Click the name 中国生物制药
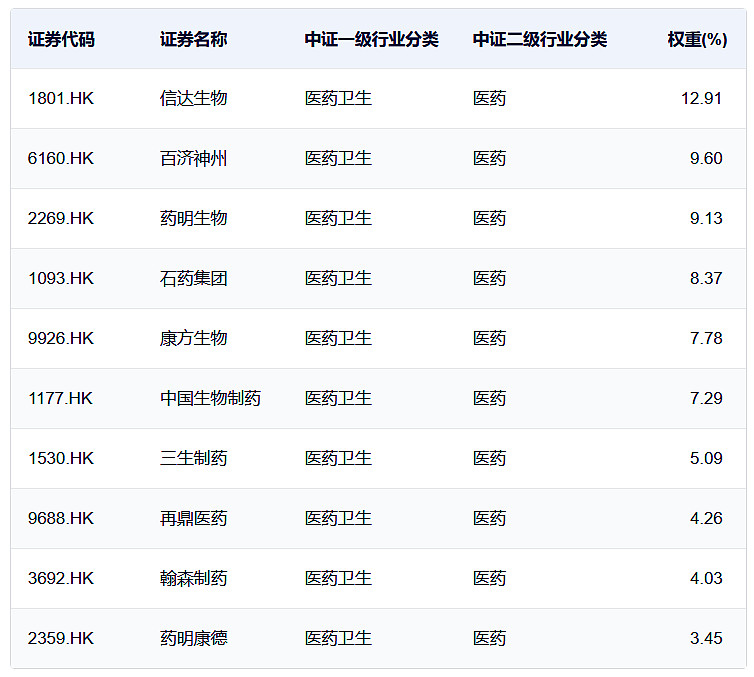This screenshot has width=754, height=677. tap(210, 399)
